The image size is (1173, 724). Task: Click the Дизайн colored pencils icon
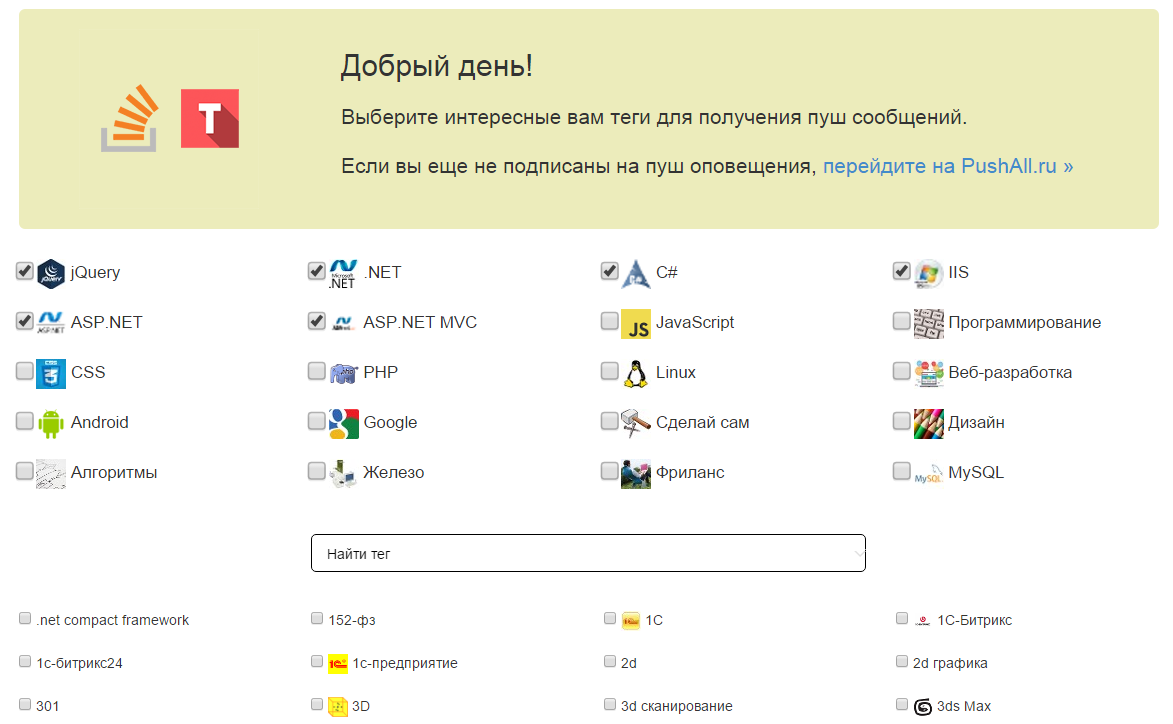[928, 423]
